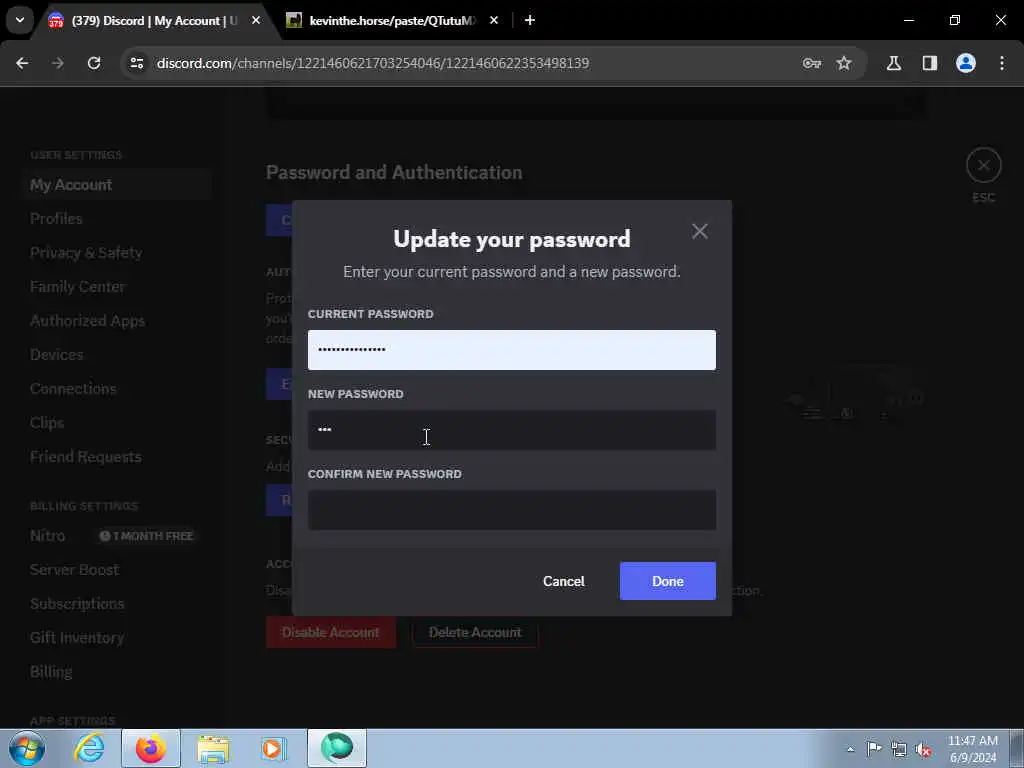Open My Account settings
1024x768 pixels.
tap(115, 185)
